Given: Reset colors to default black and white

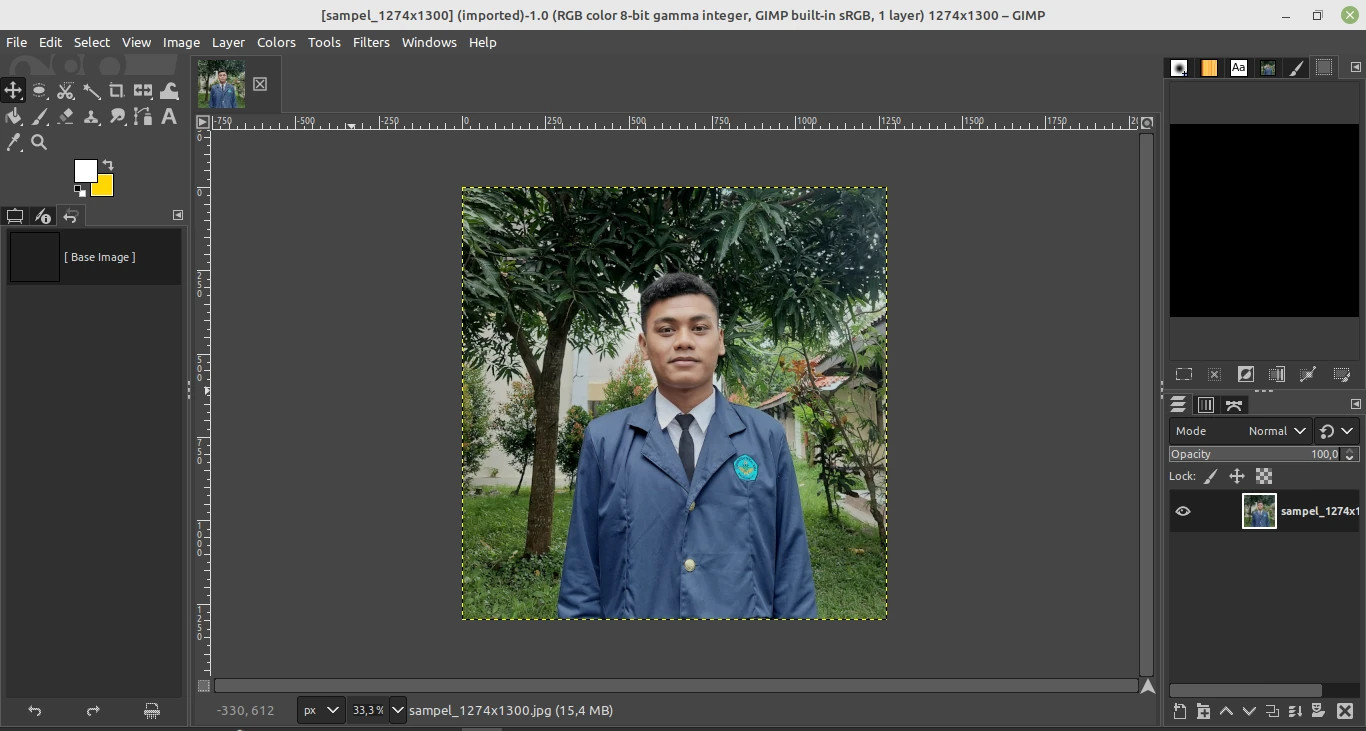Looking at the screenshot, I should (x=80, y=190).
